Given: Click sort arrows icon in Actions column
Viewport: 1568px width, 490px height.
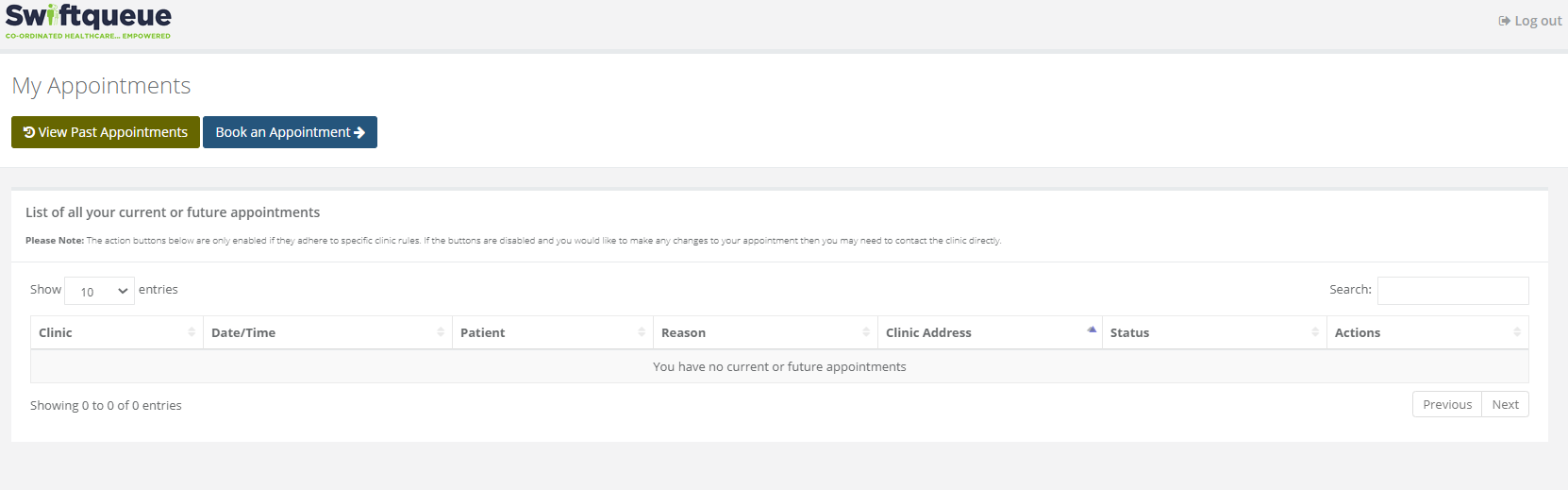Looking at the screenshot, I should [1517, 332].
